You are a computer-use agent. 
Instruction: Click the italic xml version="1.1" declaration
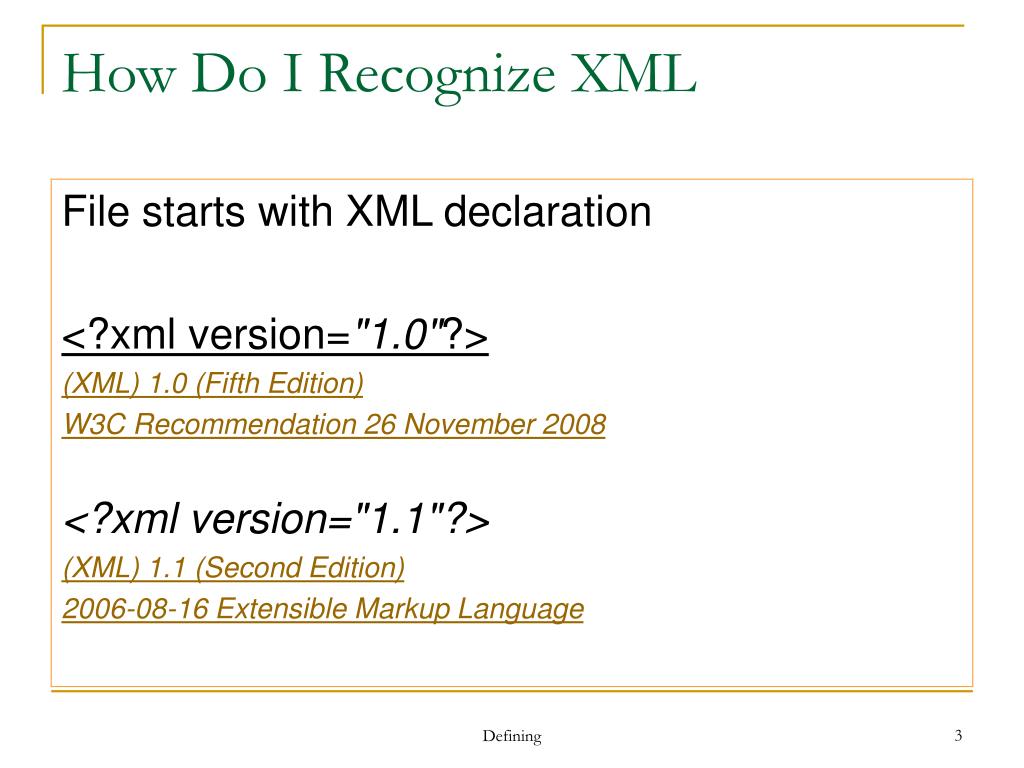276,519
